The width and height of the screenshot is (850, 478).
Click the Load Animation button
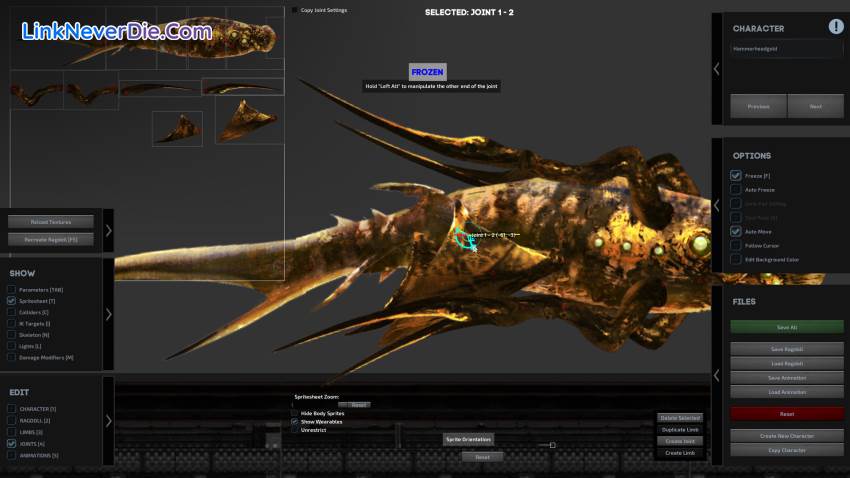pyautogui.click(x=787, y=392)
